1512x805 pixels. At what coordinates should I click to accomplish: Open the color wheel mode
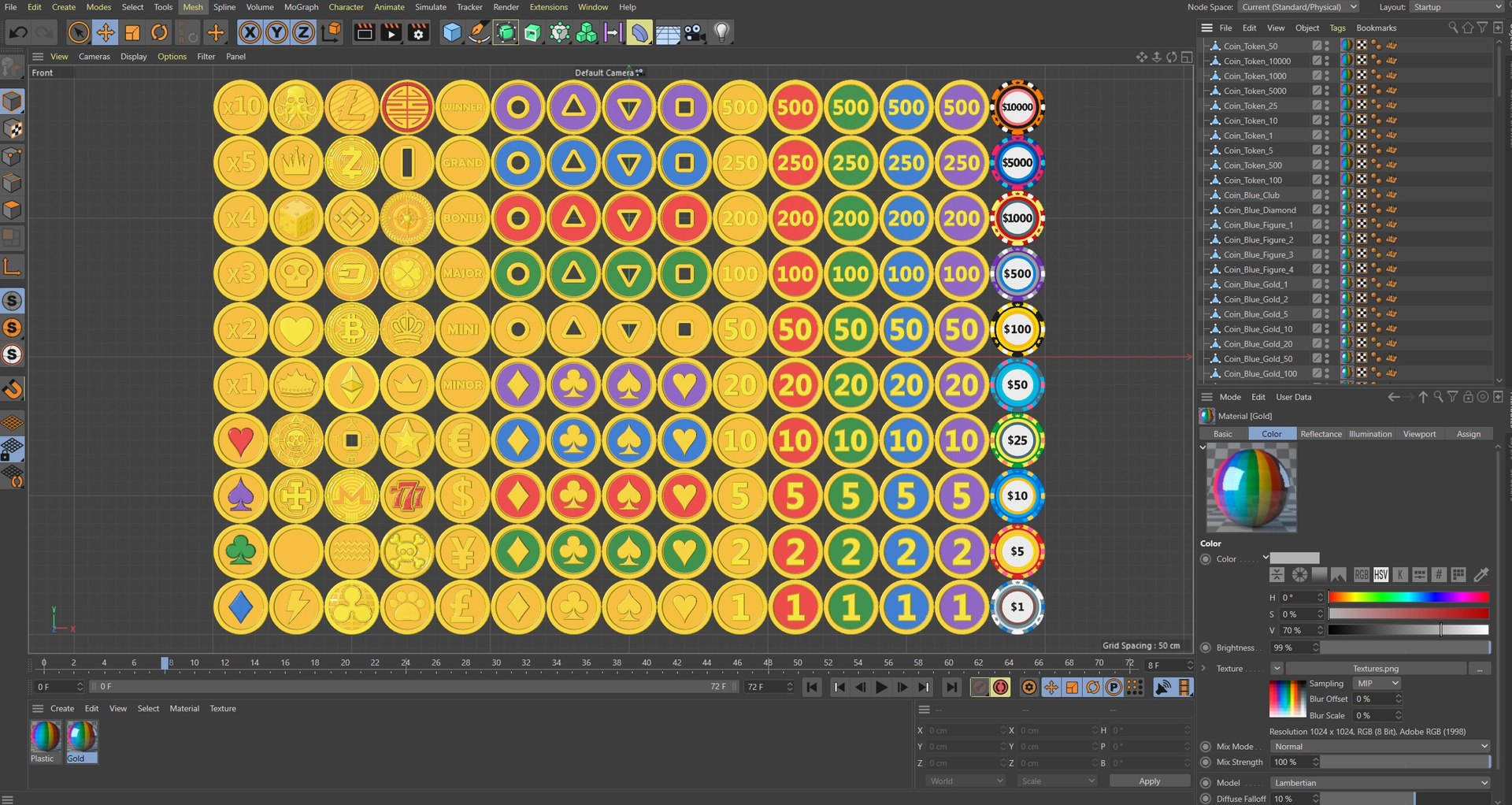[1300, 575]
